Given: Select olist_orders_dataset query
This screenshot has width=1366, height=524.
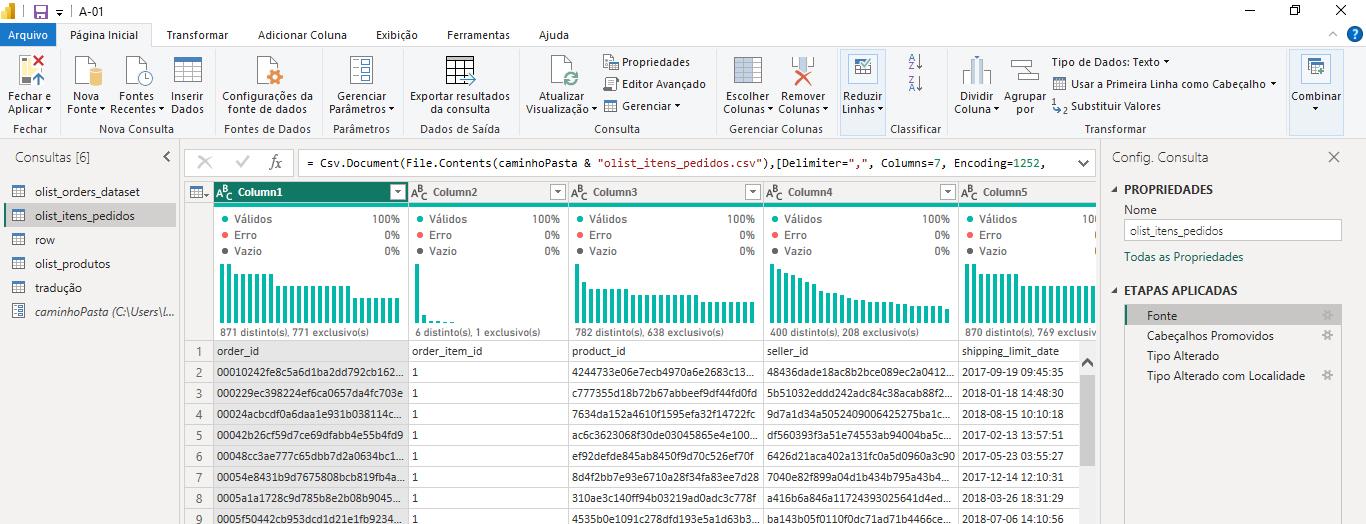Looking at the screenshot, I should 90,192.
